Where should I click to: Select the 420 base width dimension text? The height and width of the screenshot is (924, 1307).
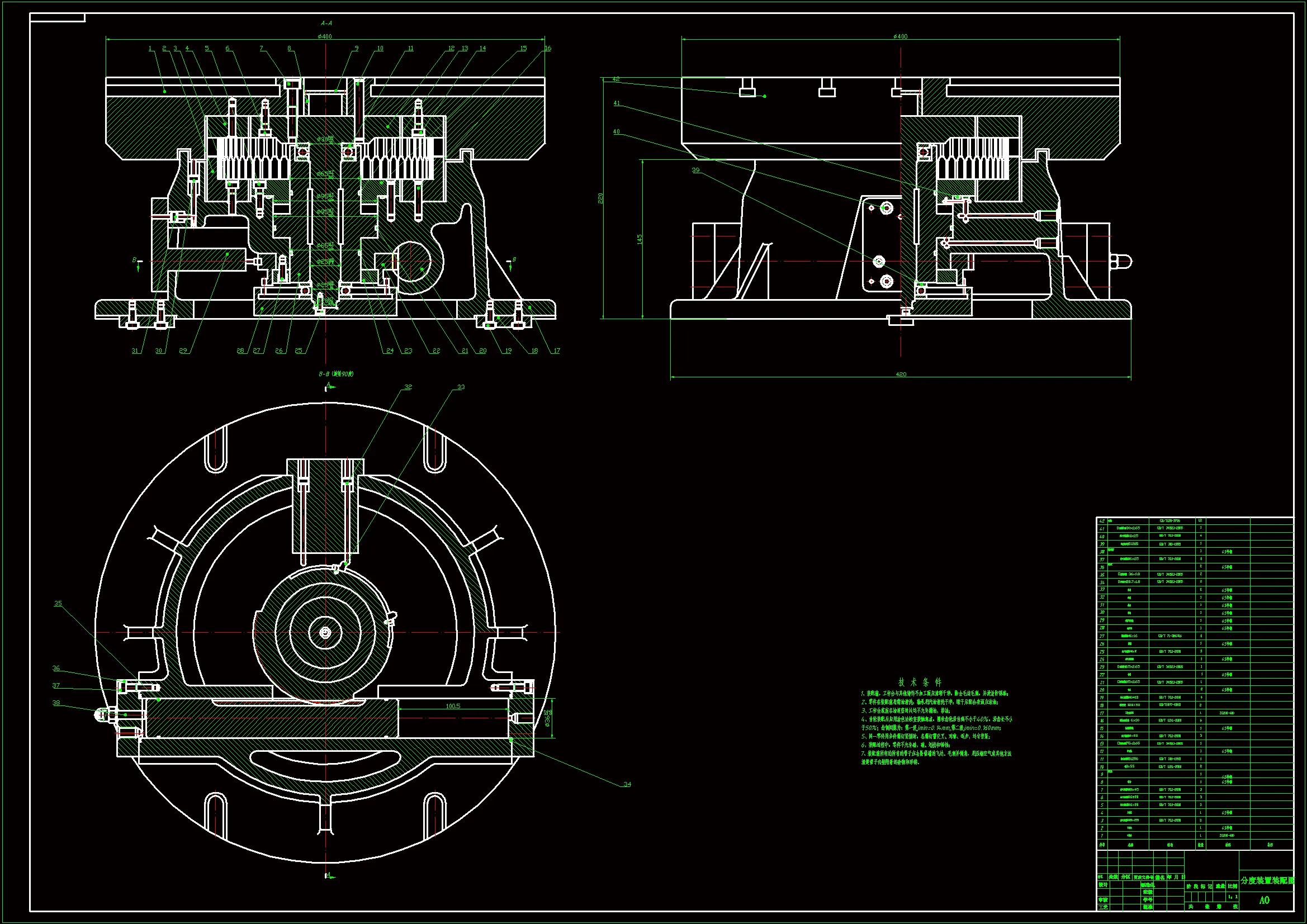click(901, 374)
